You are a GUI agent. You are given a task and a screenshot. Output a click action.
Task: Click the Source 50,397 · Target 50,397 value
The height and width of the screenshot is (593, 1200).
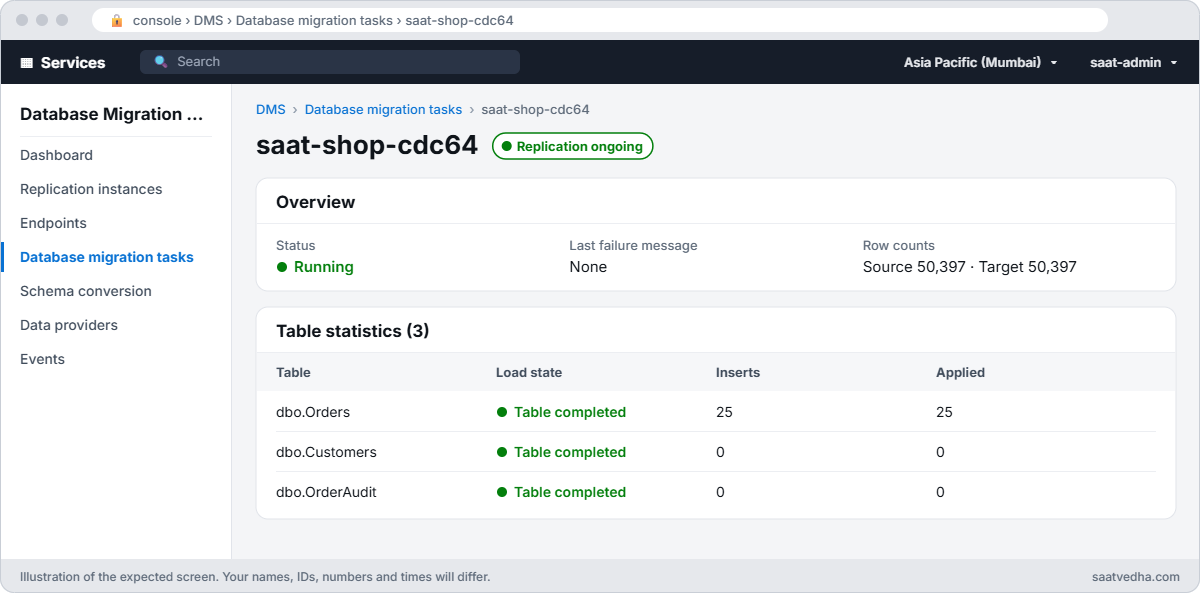[970, 267]
